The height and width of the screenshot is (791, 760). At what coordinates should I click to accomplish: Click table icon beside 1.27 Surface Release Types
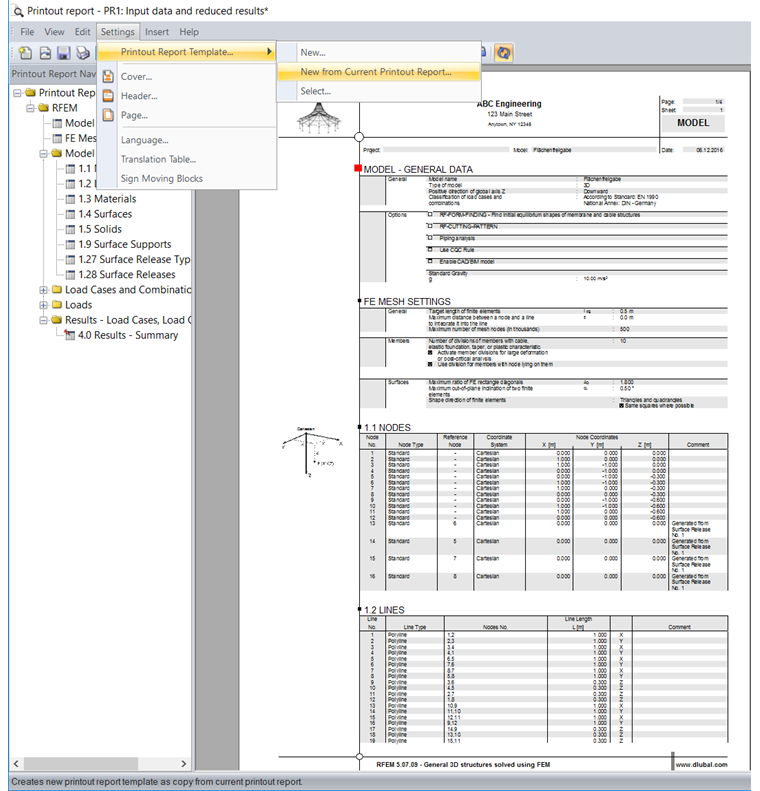pyautogui.click(x=71, y=259)
